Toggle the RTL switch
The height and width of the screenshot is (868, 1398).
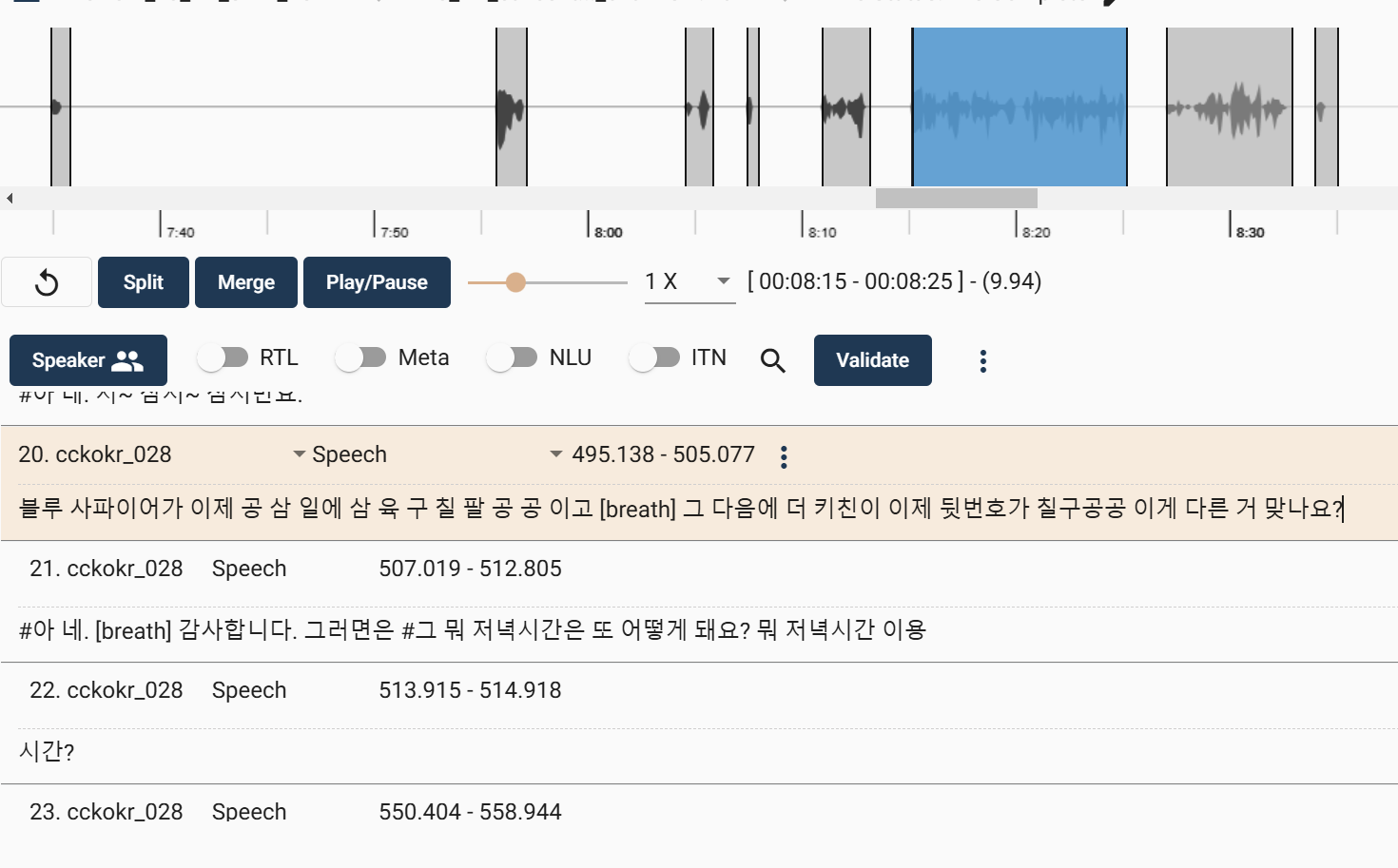[223, 357]
